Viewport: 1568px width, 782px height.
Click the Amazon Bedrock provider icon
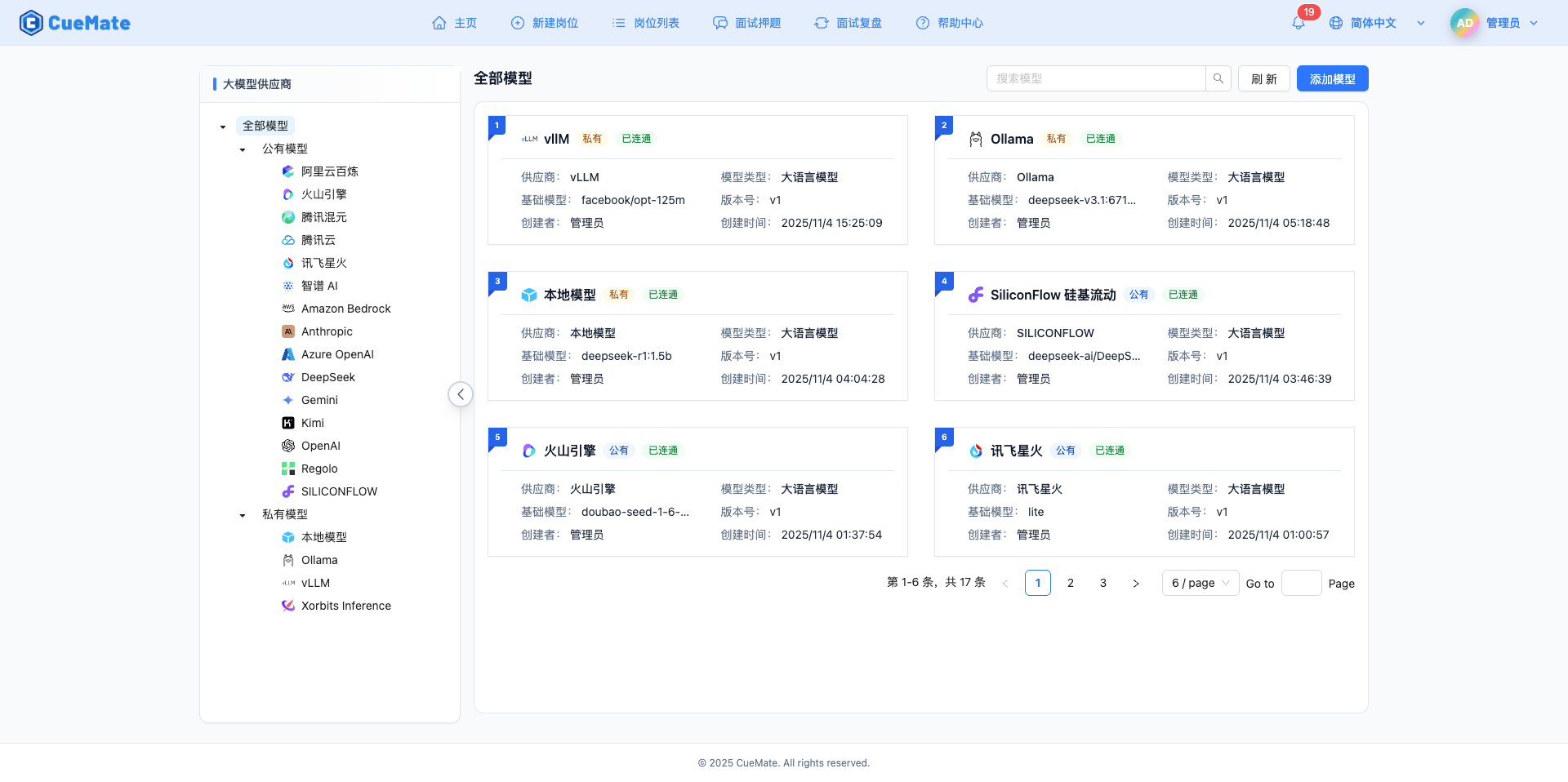click(287, 309)
